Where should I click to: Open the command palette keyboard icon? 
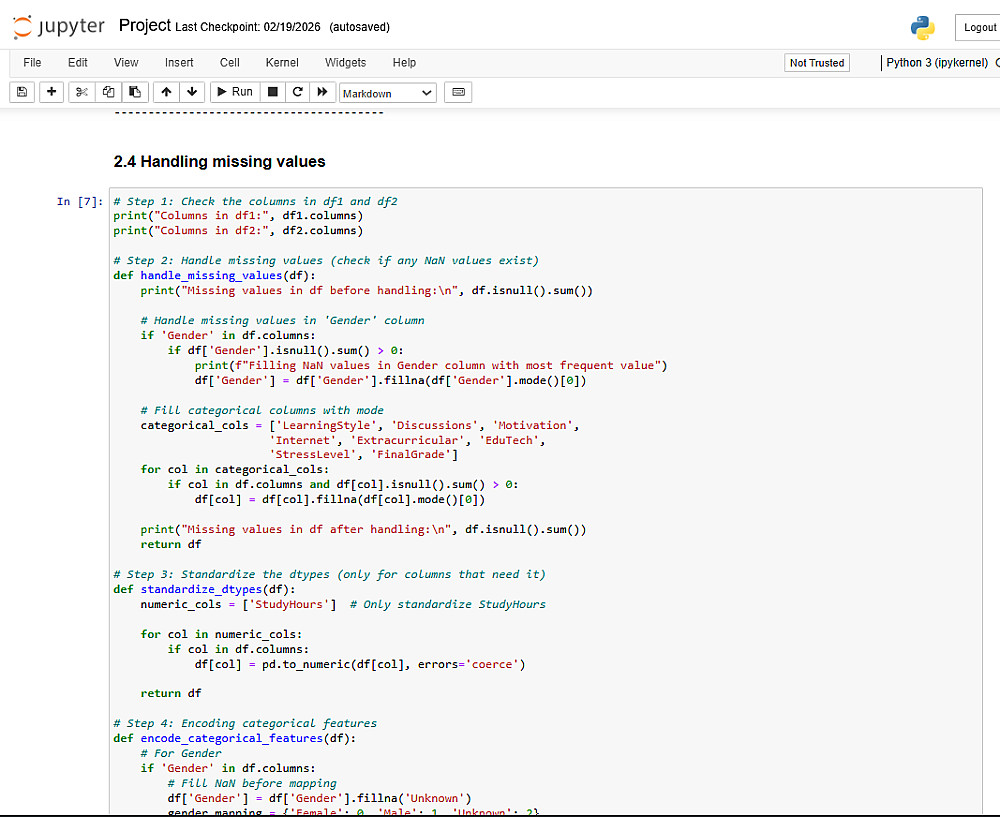pyautogui.click(x=458, y=92)
